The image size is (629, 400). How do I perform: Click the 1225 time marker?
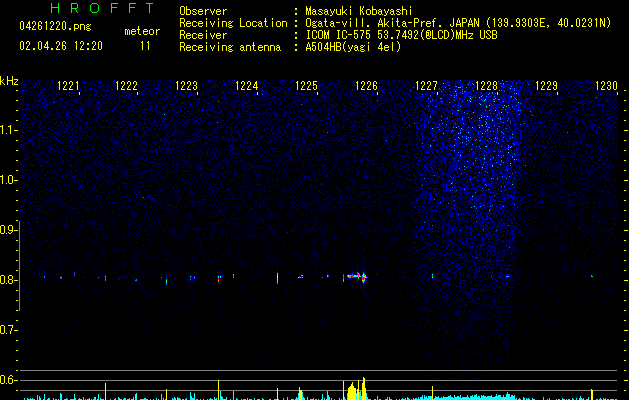(x=306, y=86)
